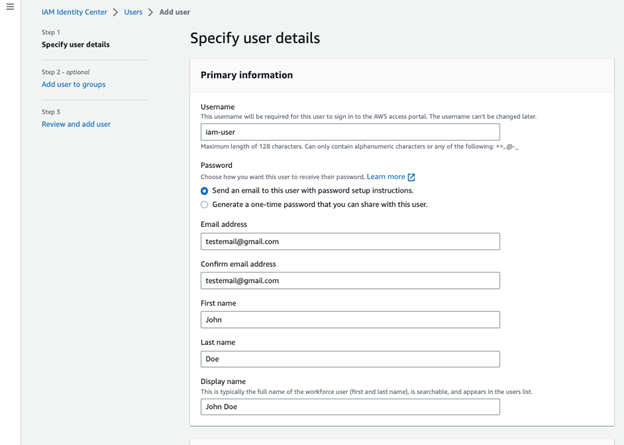Viewport: 624px width, 445px height.
Task: Click the Last name field with Doe
Action: (x=350, y=358)
